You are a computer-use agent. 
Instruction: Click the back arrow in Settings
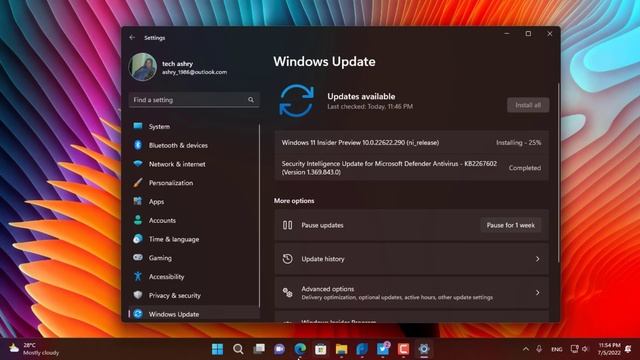(x=132, y=38)
